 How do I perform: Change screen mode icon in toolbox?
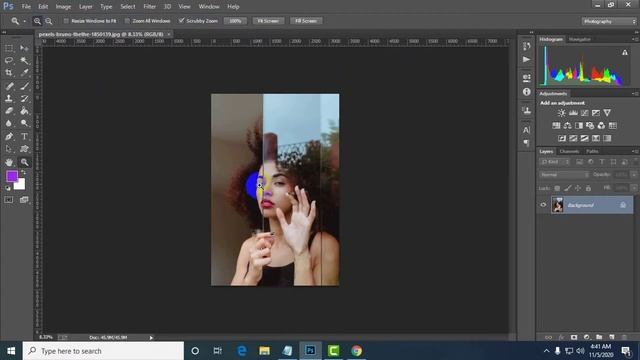(24, 200)
